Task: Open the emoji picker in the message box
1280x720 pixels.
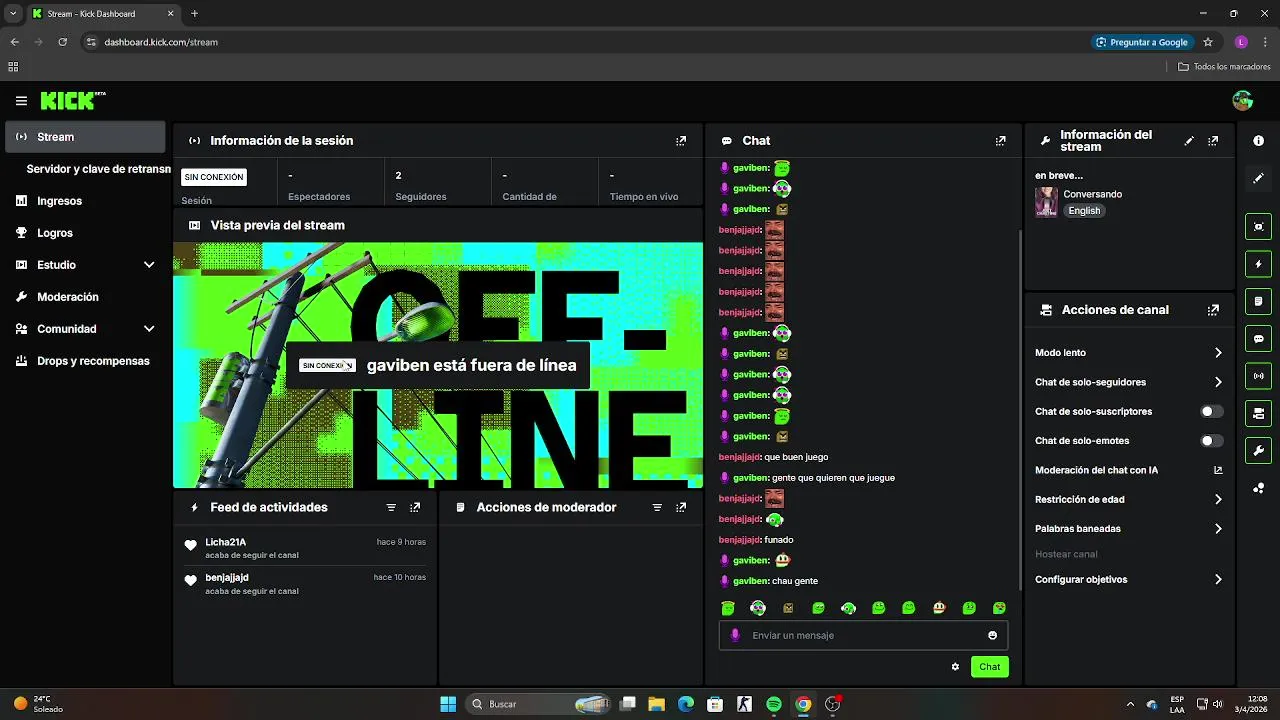Action: point(992,635)
